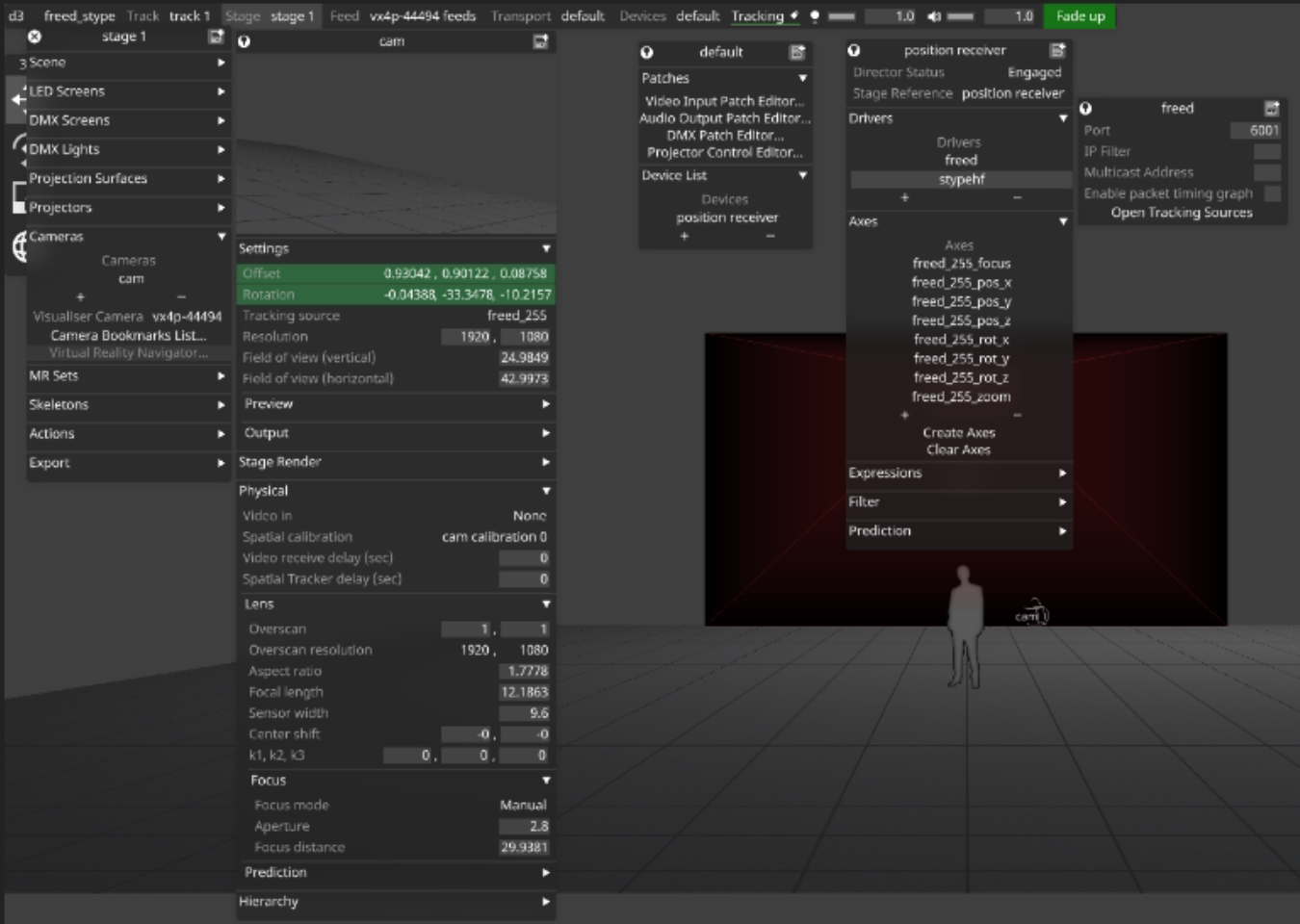Click the Create Axes button
Image resolution: width=1300 pixels, height=924 pixels.
pos(959,433)
